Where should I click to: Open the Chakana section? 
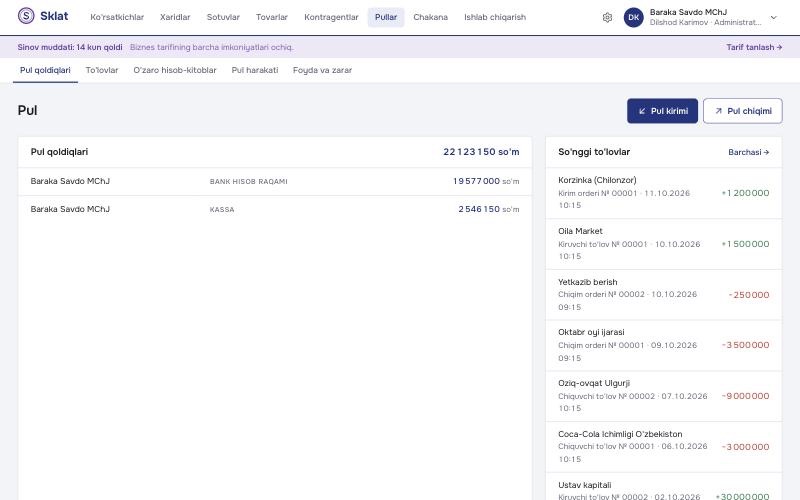tap(431, 17)
